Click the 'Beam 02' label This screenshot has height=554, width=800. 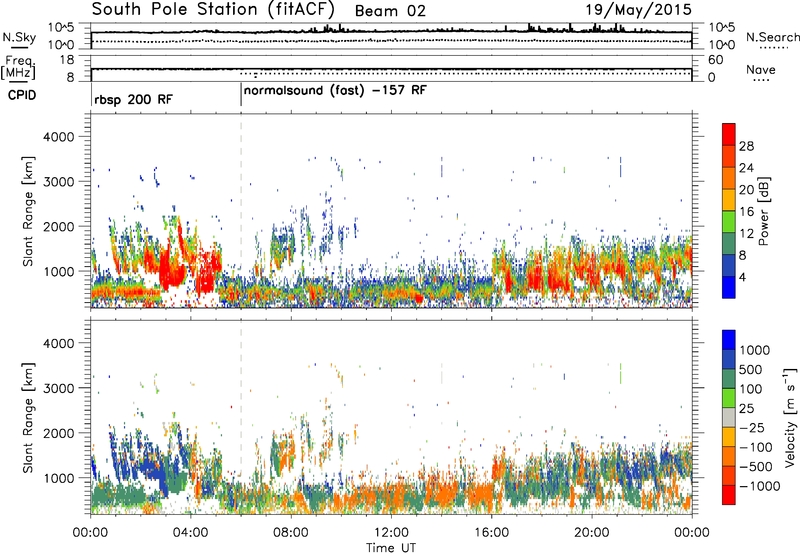coord(390,11)
